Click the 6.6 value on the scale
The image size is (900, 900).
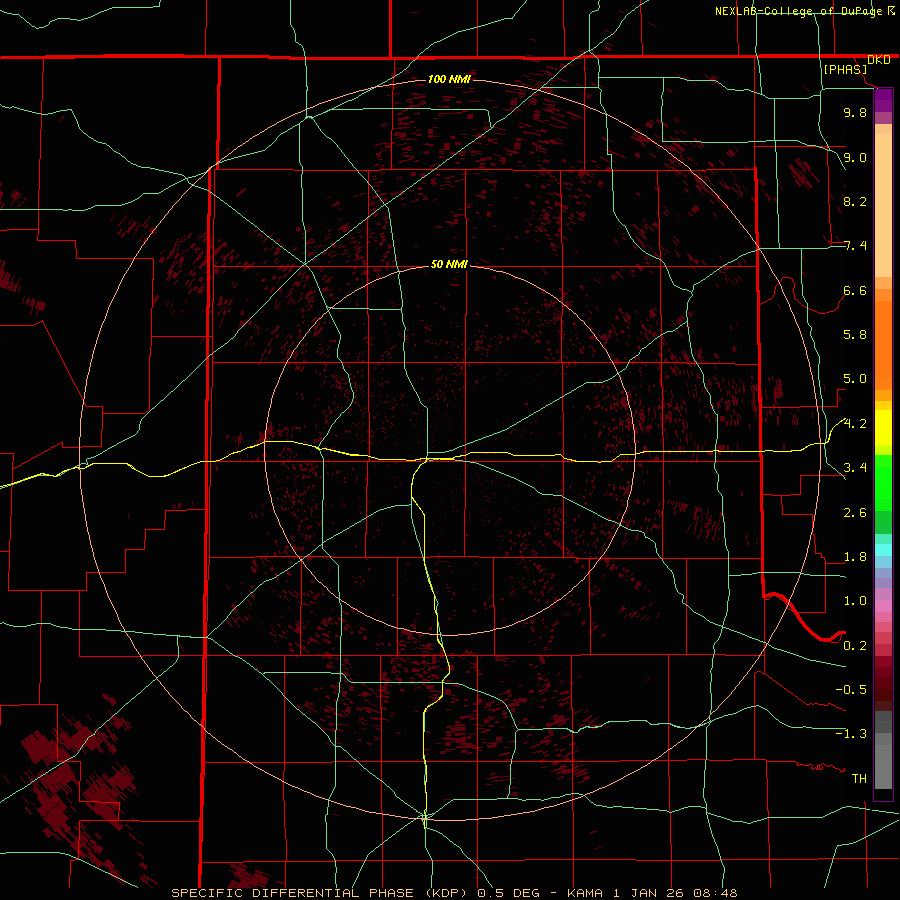tap(855, 290)
